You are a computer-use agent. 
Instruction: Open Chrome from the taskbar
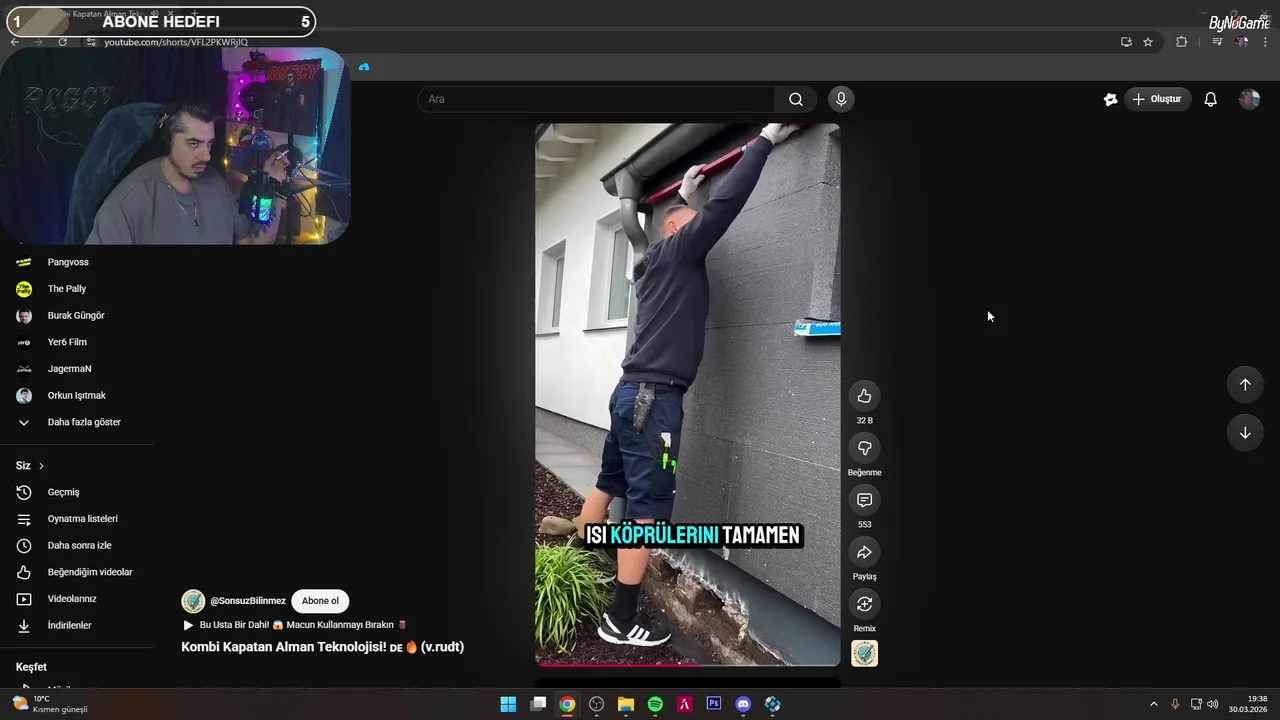pos(567,704)
